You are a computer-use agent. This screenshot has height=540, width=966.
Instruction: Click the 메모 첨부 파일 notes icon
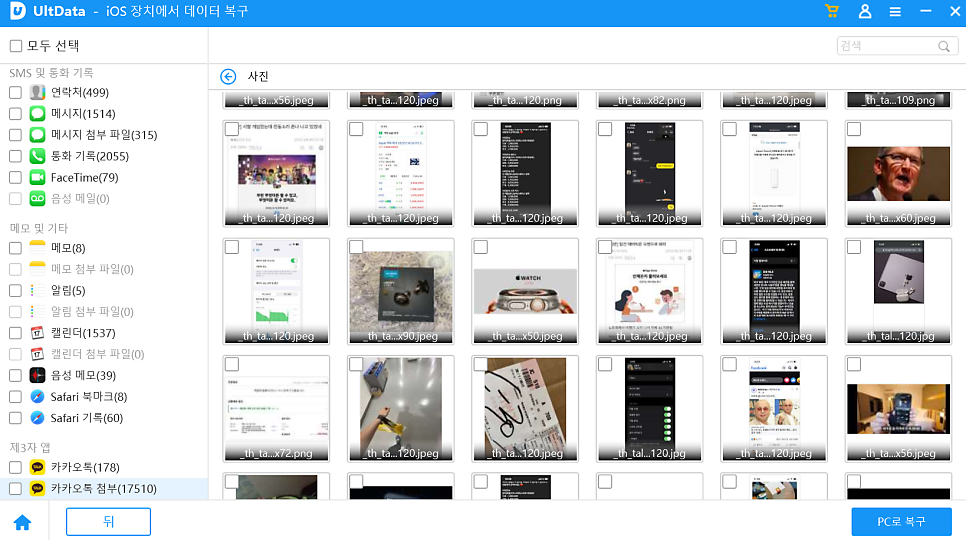click(x=38, y=269)
